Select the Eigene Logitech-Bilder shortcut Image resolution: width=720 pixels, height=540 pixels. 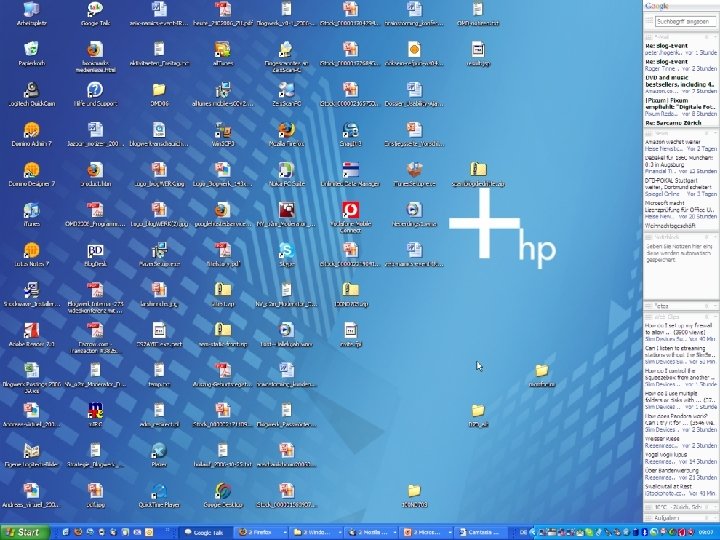point(31,456)
